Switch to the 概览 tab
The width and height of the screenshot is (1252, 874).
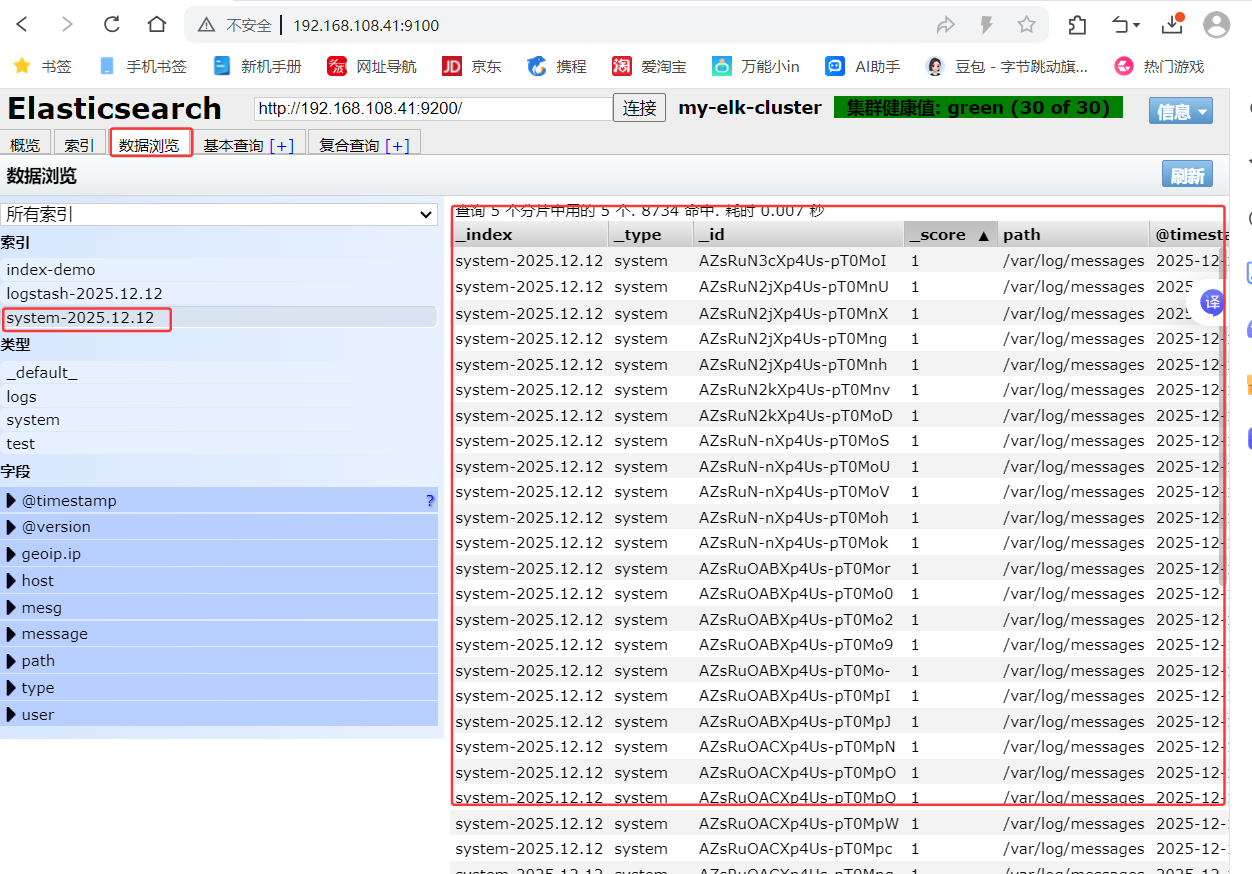(x=25, y=145)
